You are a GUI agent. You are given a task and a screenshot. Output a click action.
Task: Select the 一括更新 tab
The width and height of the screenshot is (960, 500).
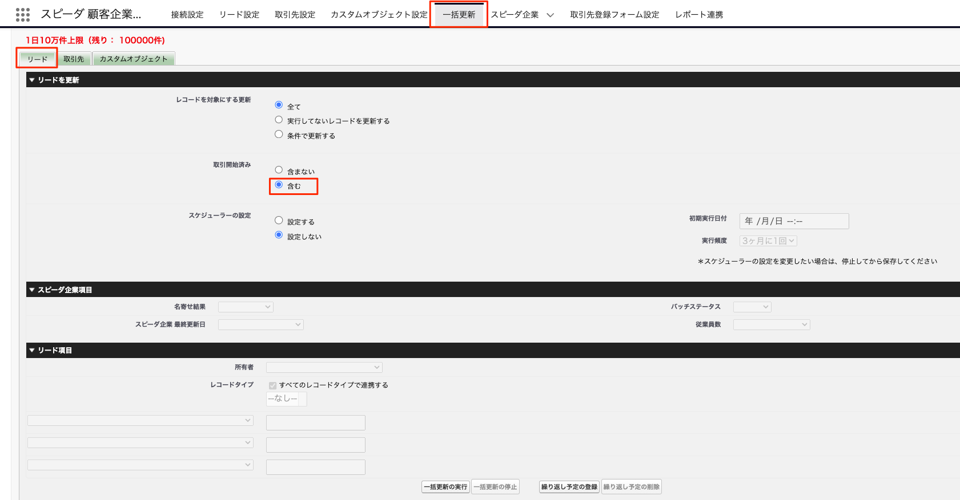(459, 15)
